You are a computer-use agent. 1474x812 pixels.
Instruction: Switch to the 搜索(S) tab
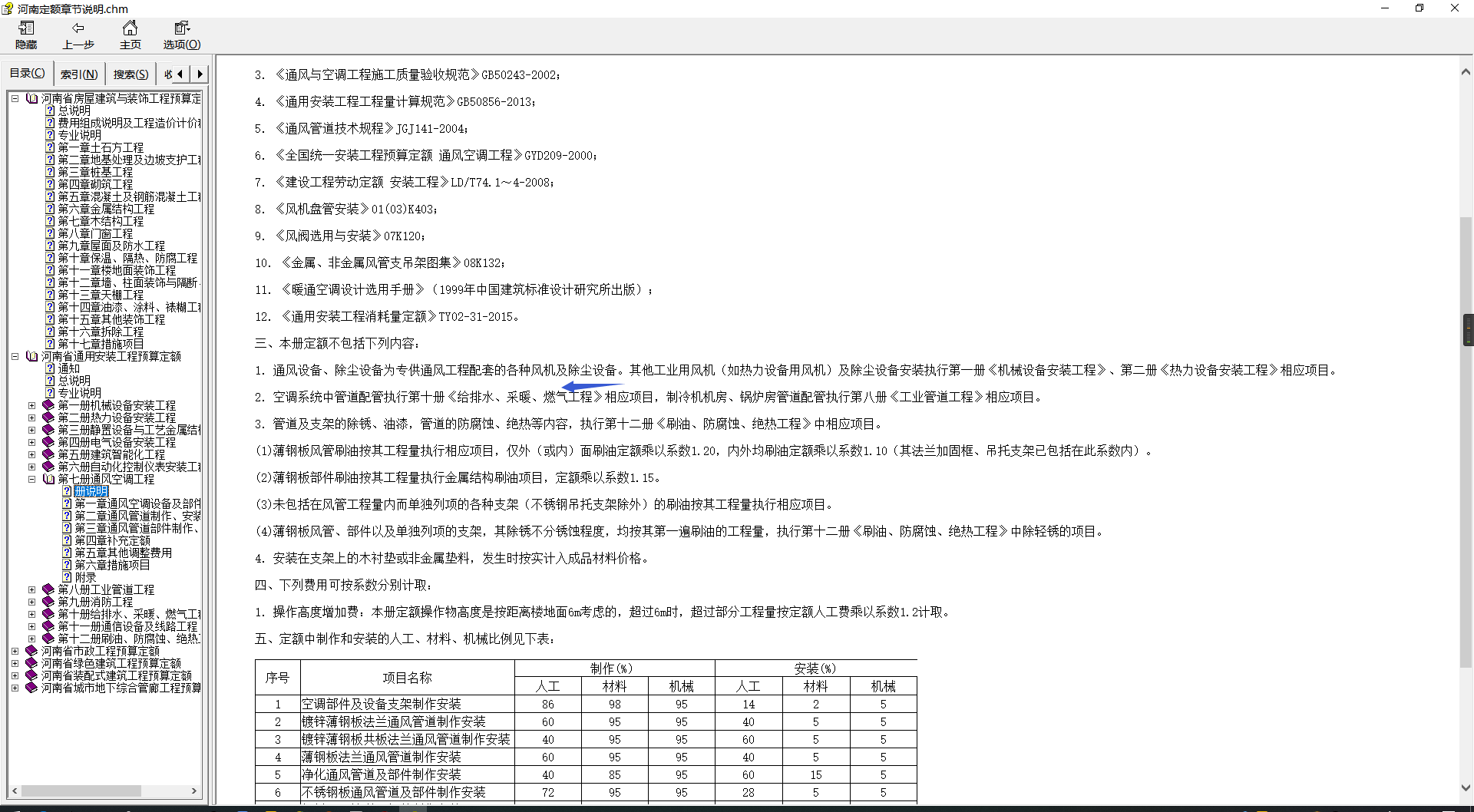click(x=131, y=74)
